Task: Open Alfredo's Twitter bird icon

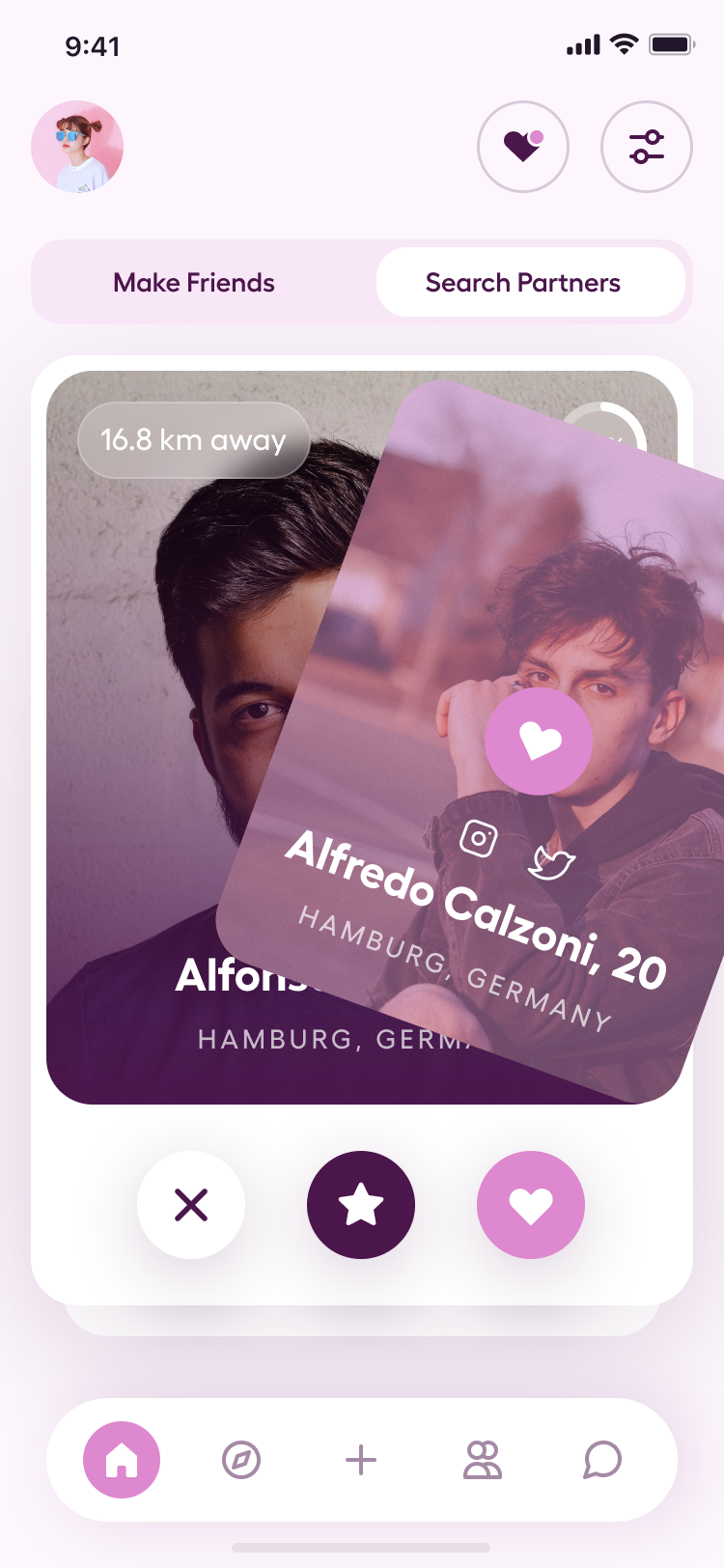Action: point(551,861)
